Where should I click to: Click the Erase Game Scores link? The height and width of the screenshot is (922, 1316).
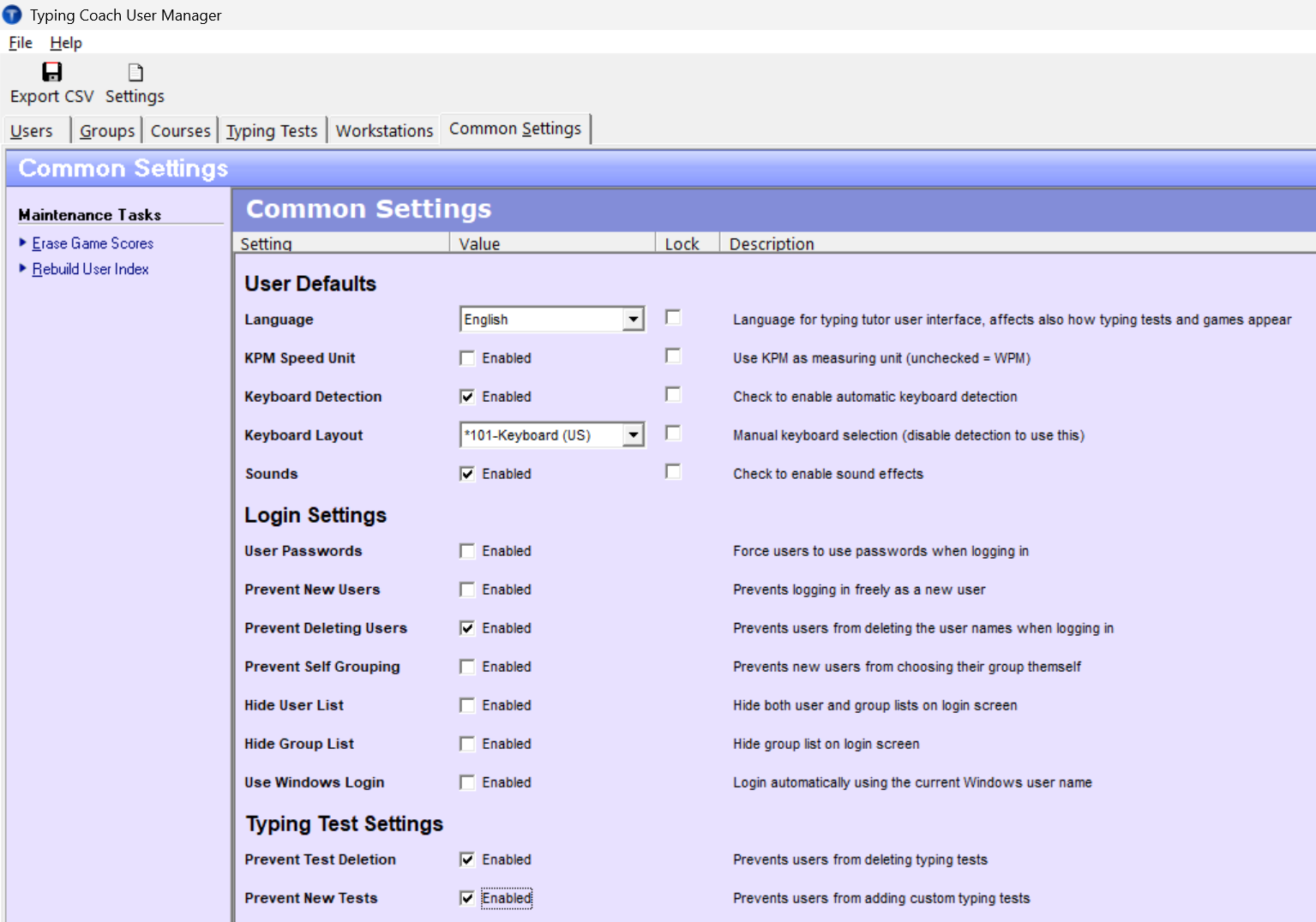[93, 243]
